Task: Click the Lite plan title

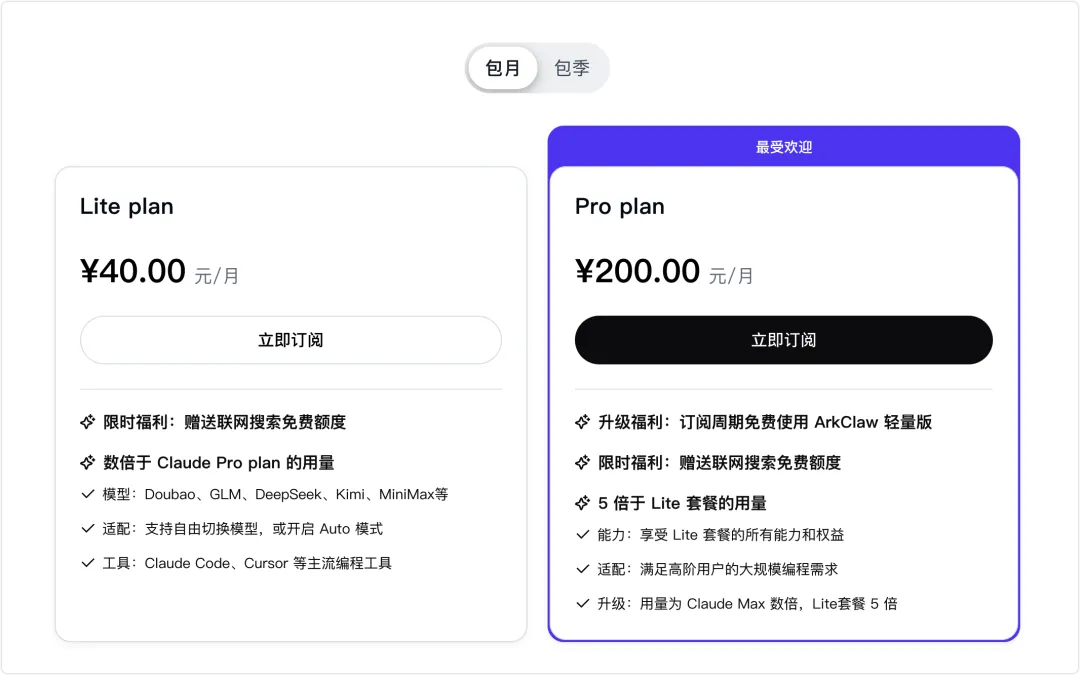Action: pyautogui.click(x=127, y=207)
